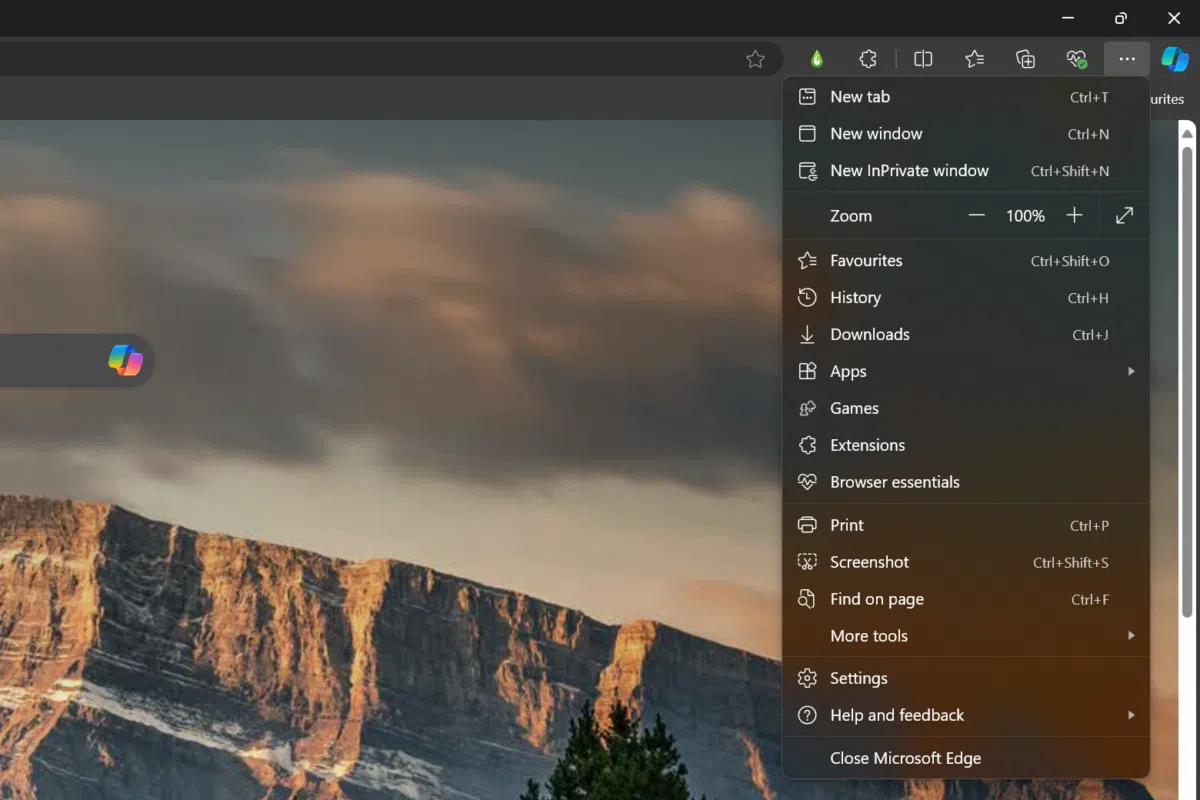Expand the More tools submenu
Viewport: 1200px width, 800px height.
click(869, 635)
